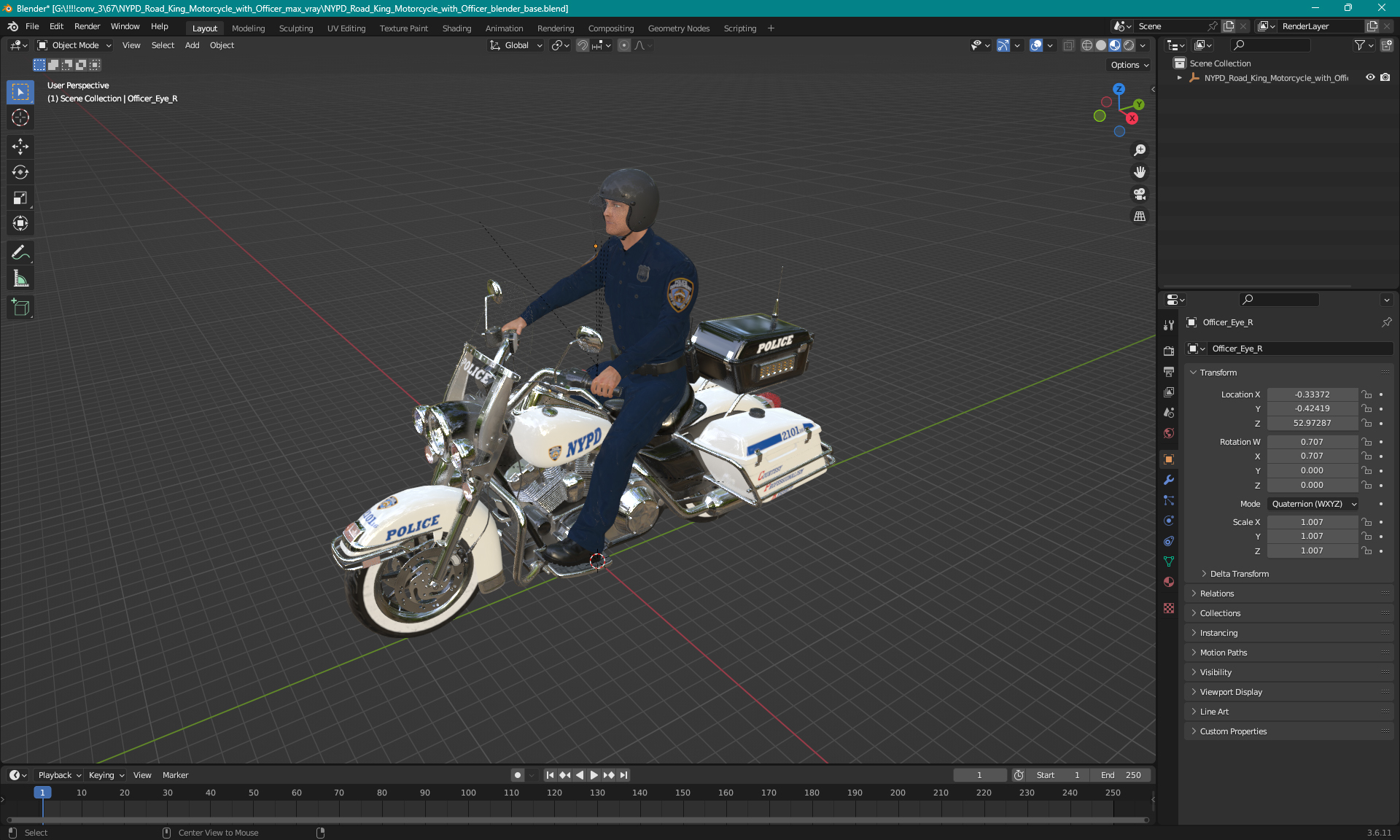This screenshot has height=840, width=1400.
Task: Click the viewport zoom magnifier icon
Action: [1140, 150]
